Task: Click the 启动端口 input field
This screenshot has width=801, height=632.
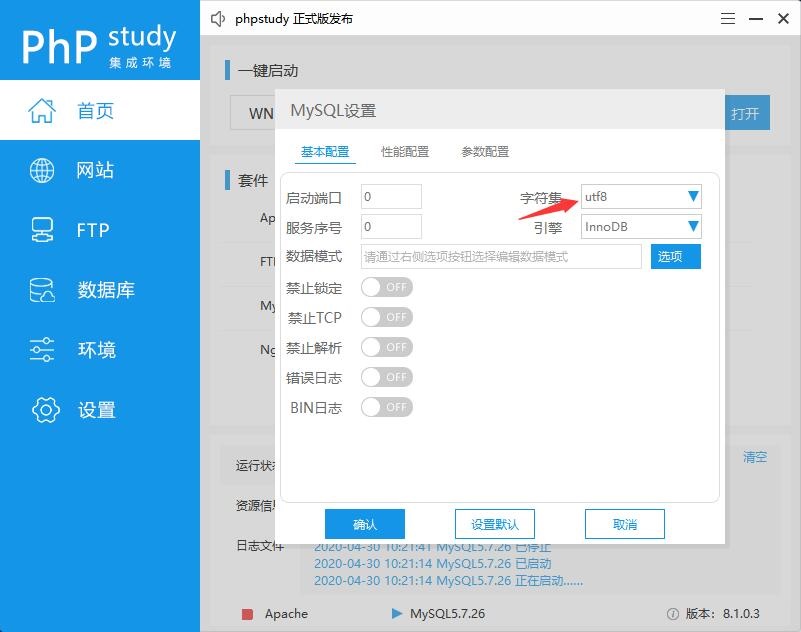Action: (391, 197)
